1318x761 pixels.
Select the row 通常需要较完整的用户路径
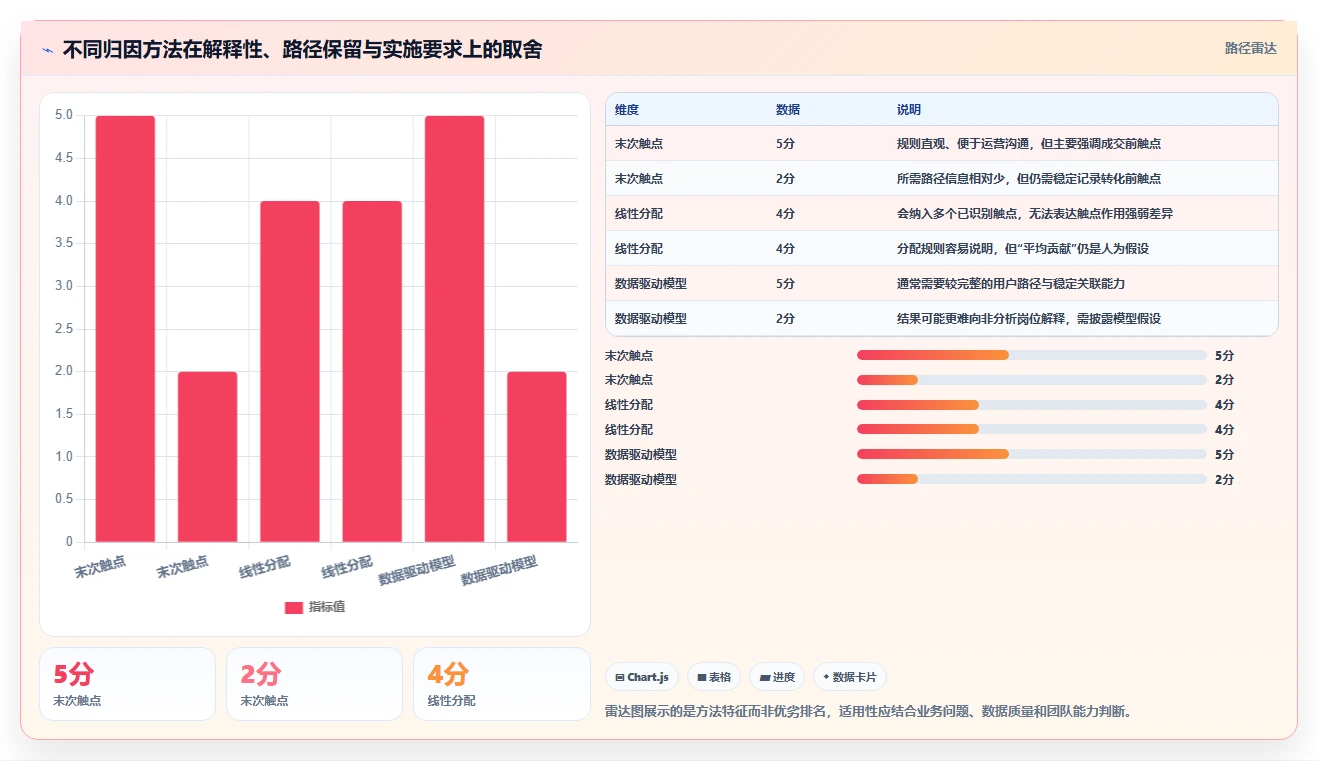pyautogui.click(x=941, y=283)
